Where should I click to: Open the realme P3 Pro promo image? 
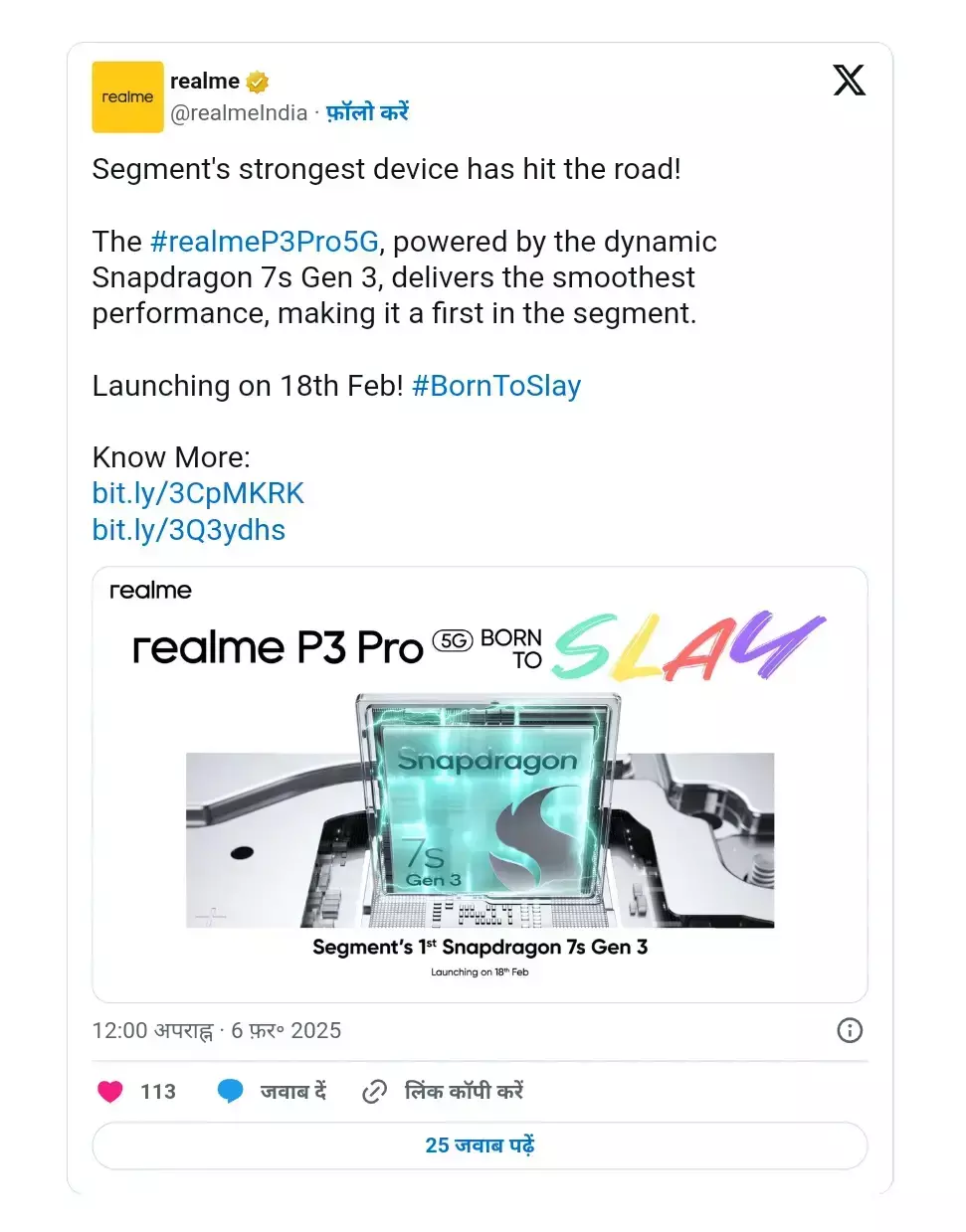[480, 785]
